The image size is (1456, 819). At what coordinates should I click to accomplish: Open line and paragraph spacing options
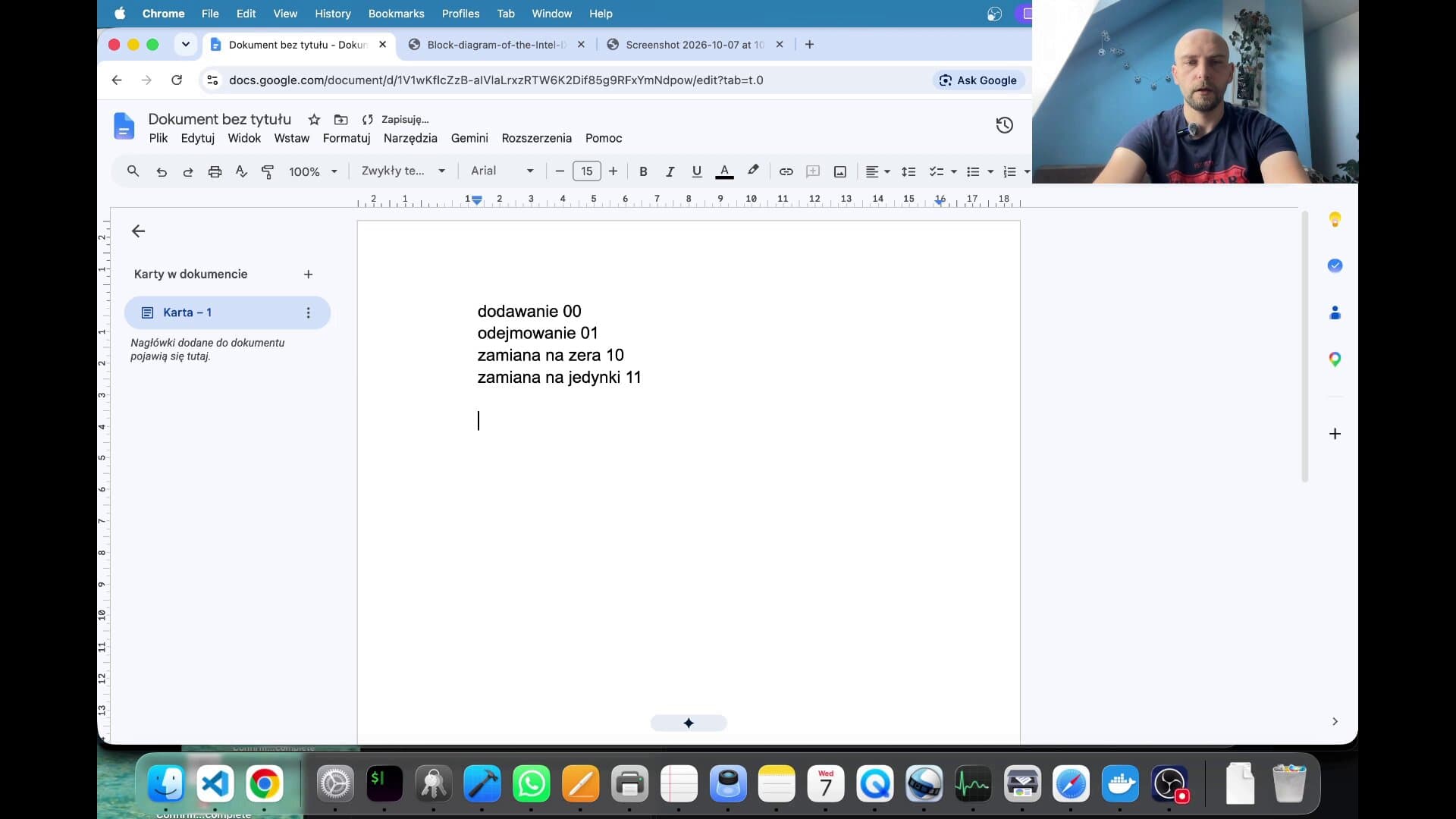pos(908,171)
